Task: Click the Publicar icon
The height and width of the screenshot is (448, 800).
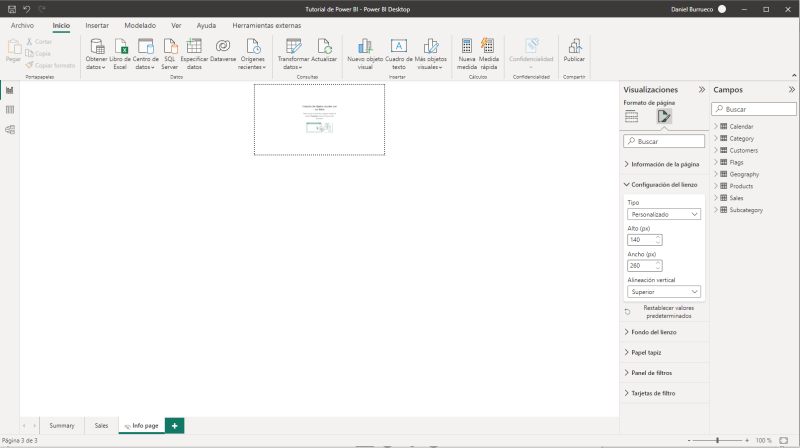Action: click(574, 47)
